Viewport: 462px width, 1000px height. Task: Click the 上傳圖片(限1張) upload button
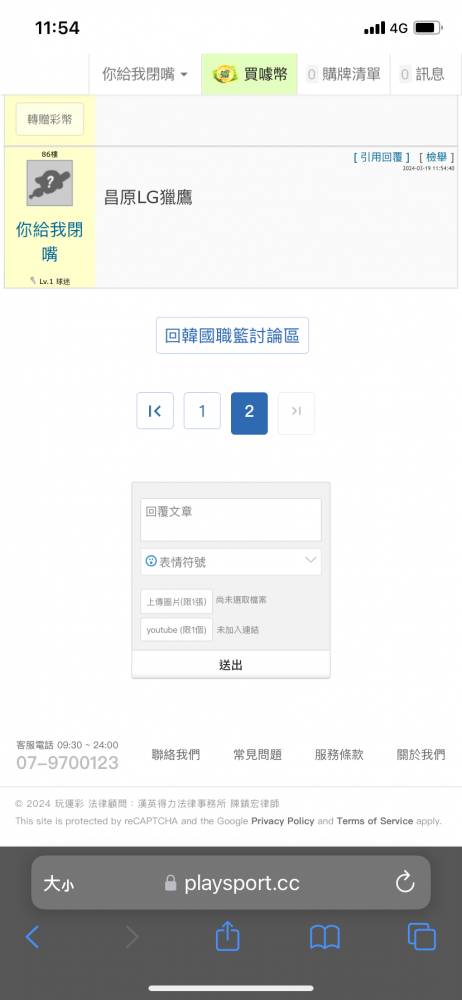coord(177,601)
